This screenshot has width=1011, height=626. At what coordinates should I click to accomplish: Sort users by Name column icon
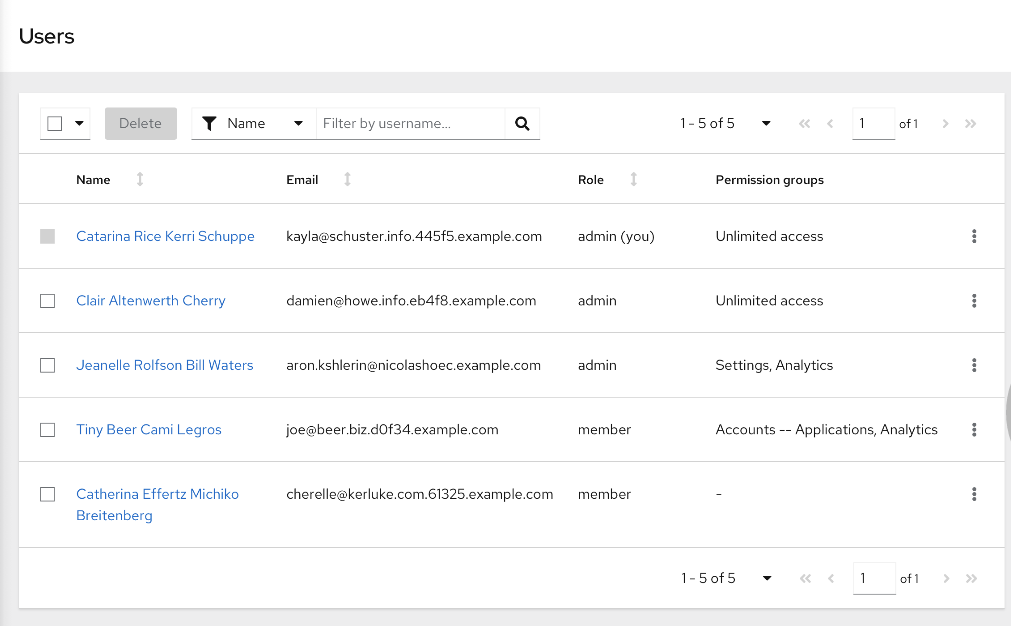tap(140, 180)
